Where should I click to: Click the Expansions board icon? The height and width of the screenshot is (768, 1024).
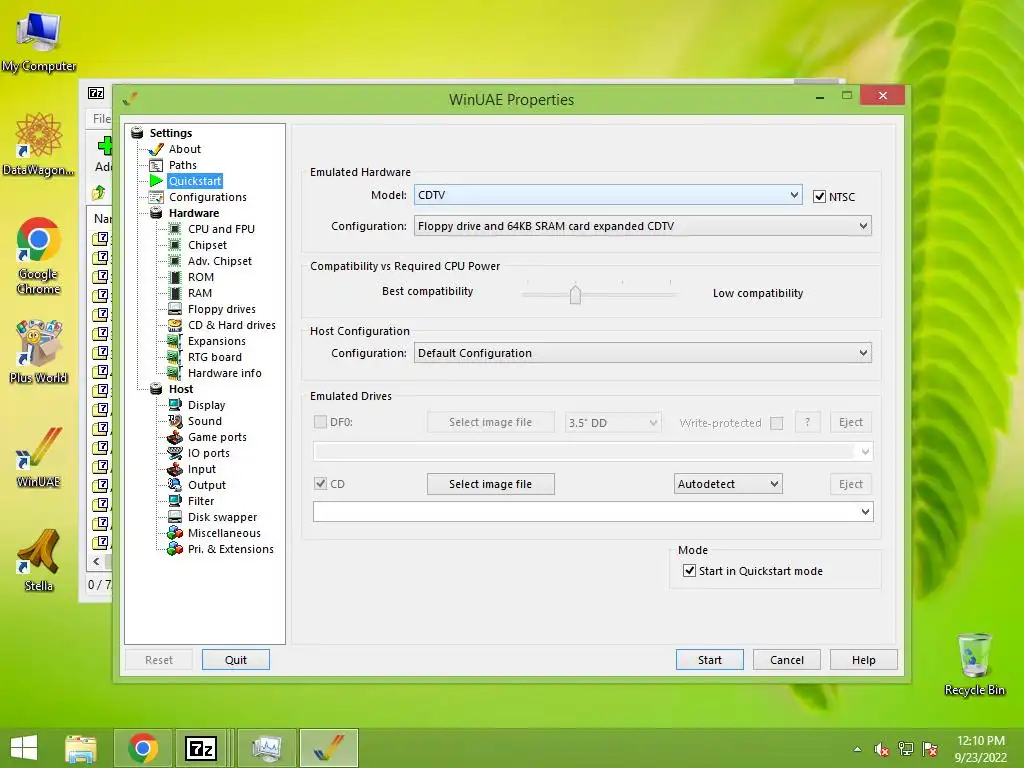175,341
